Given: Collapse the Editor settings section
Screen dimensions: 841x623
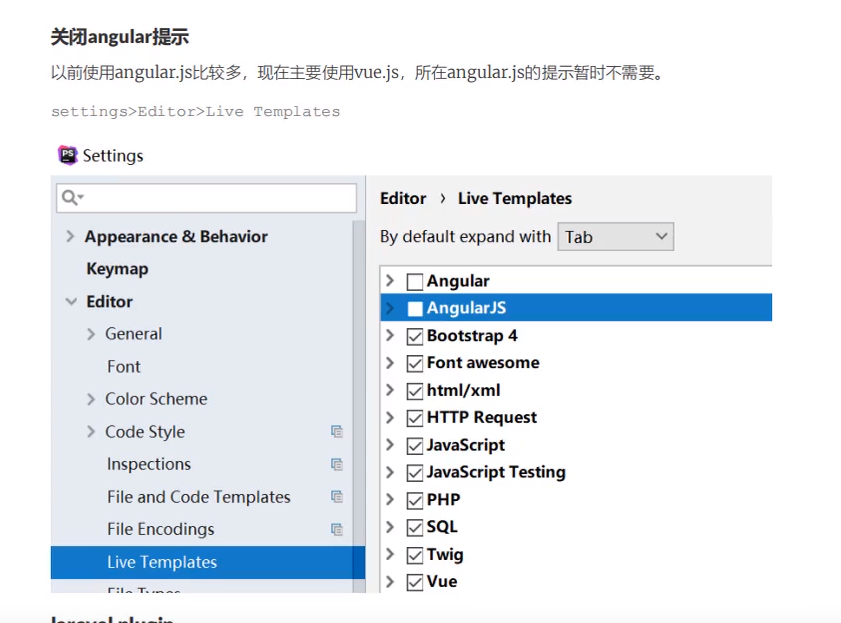Looking at the screenshot, I should 71,302.
